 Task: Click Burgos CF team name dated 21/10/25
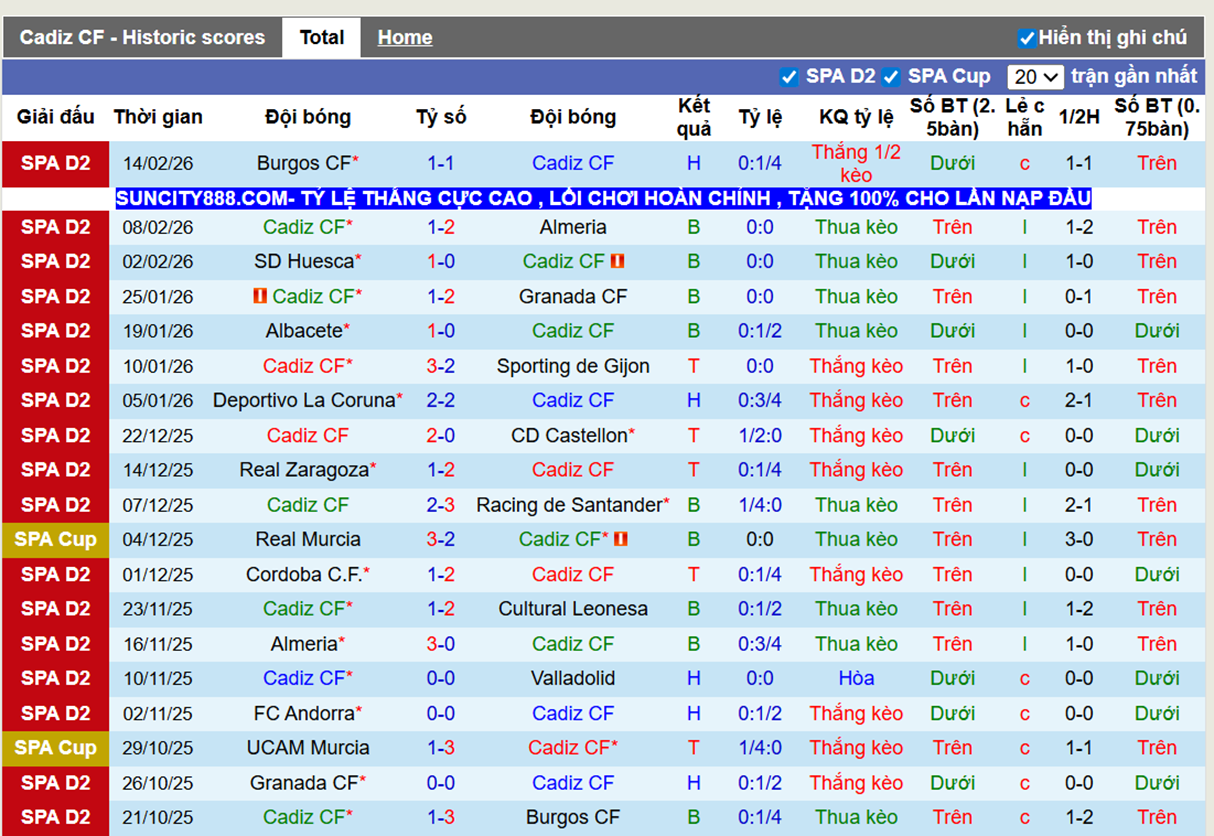click(x=573, y=817)
